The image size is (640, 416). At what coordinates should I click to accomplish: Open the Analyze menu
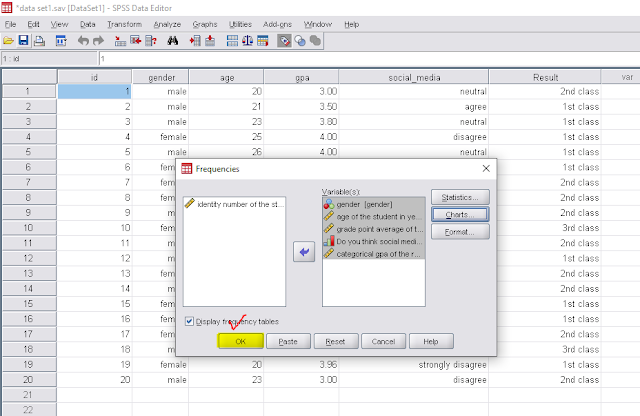(x=167, y=24)
